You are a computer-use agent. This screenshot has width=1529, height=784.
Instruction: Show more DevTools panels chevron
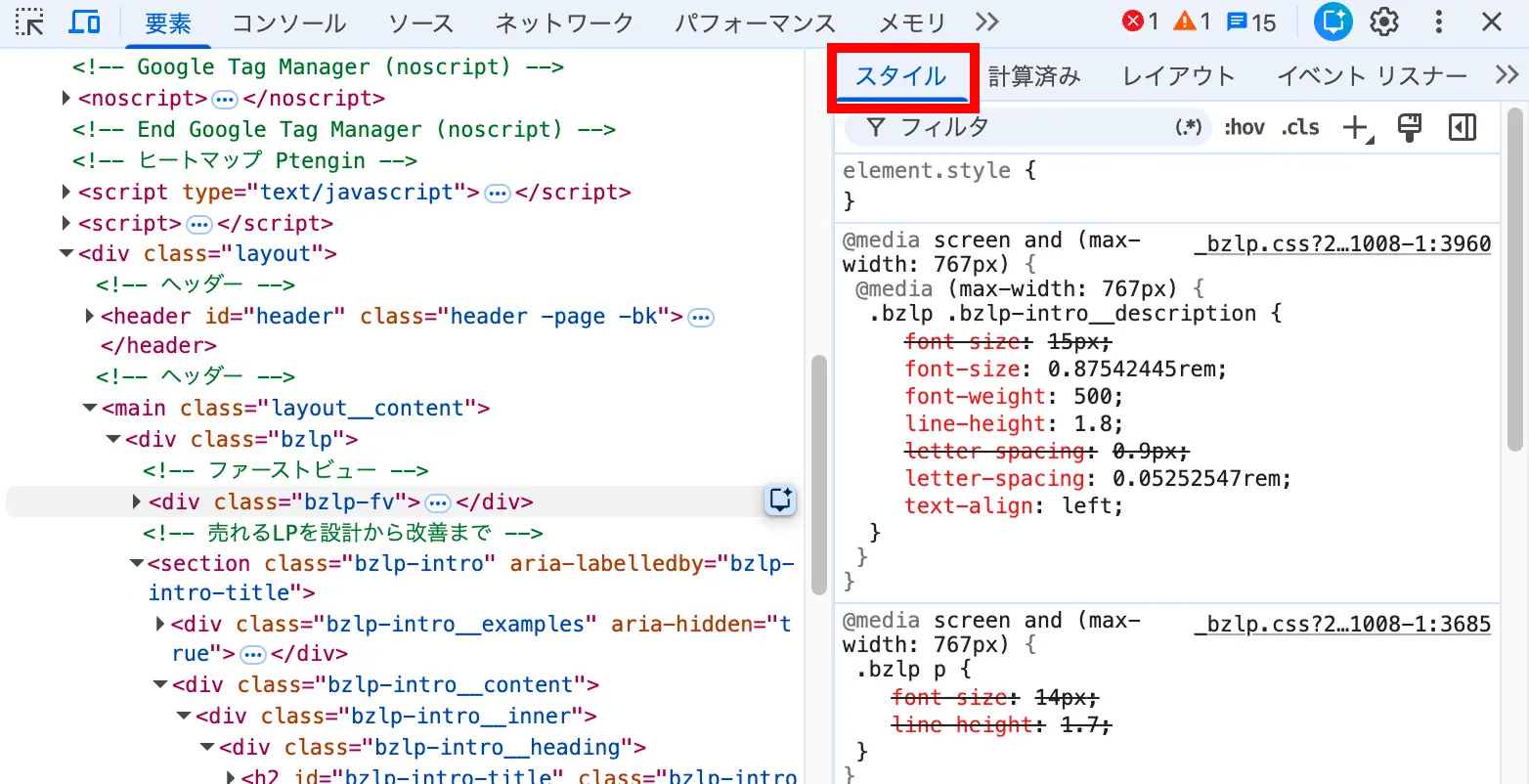[987, 22]
